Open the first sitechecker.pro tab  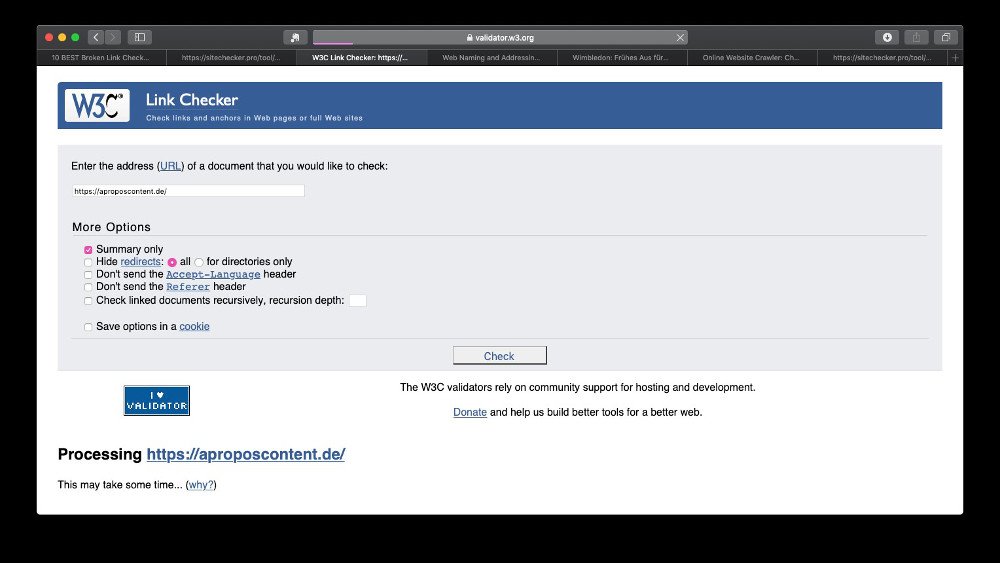[x=231, y=57]
